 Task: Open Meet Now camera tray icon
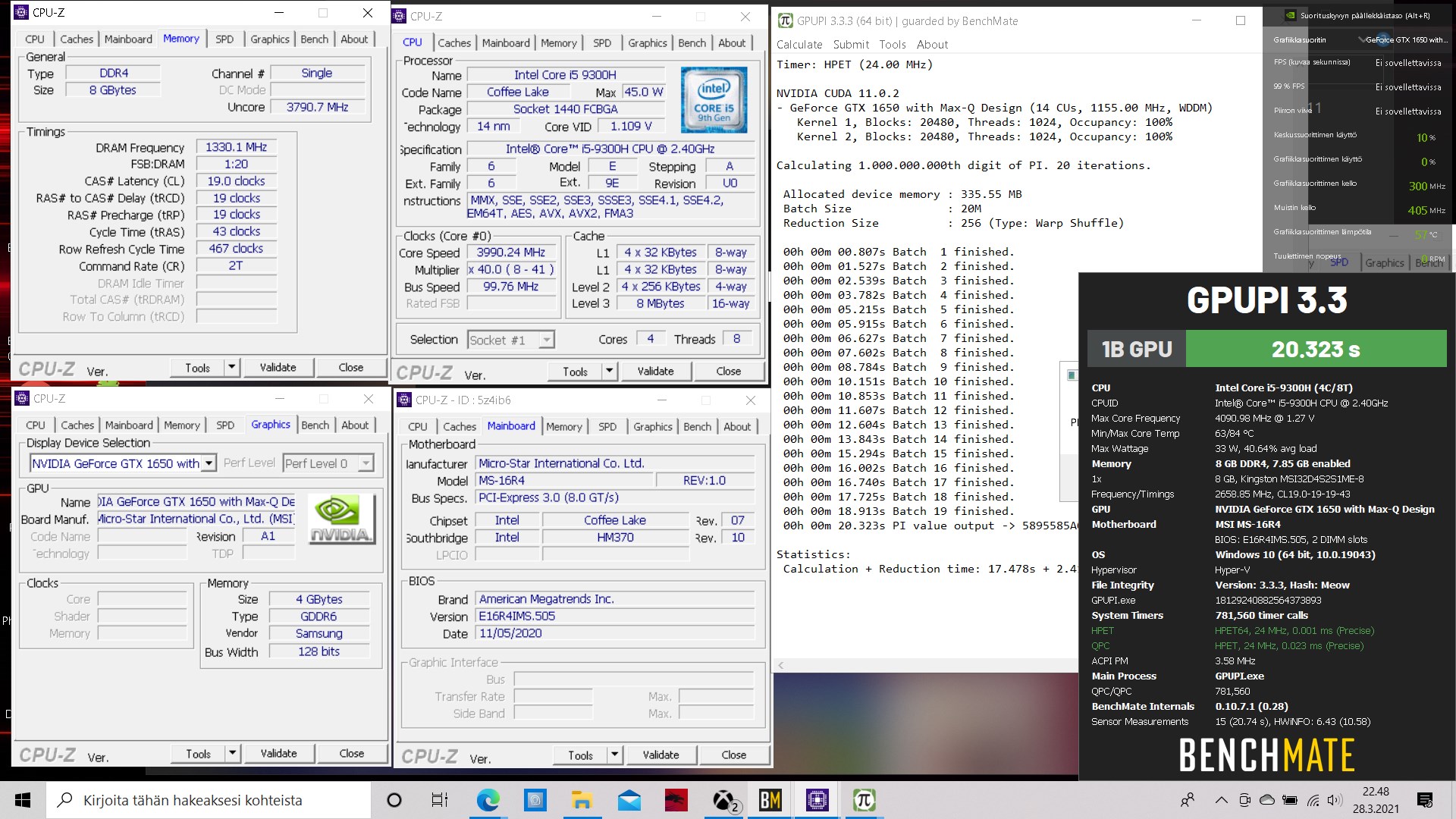coord(1244,800)
